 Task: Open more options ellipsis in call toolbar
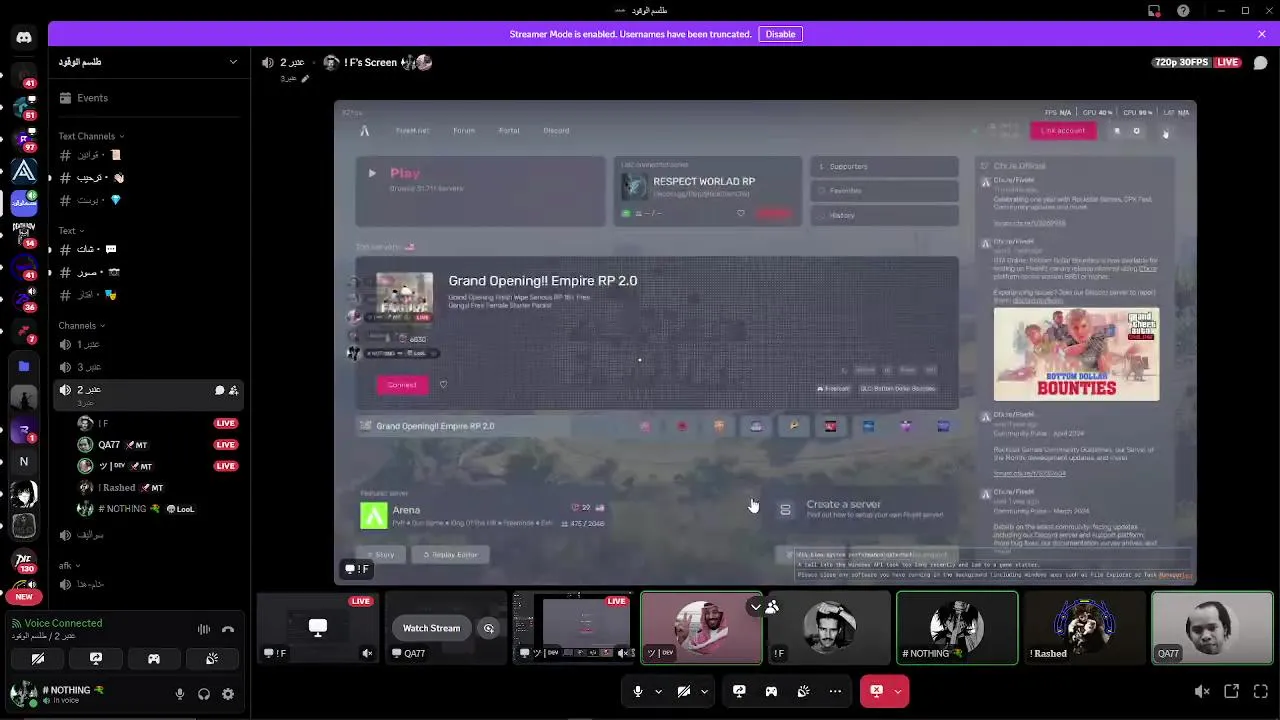tap(835, 691)
